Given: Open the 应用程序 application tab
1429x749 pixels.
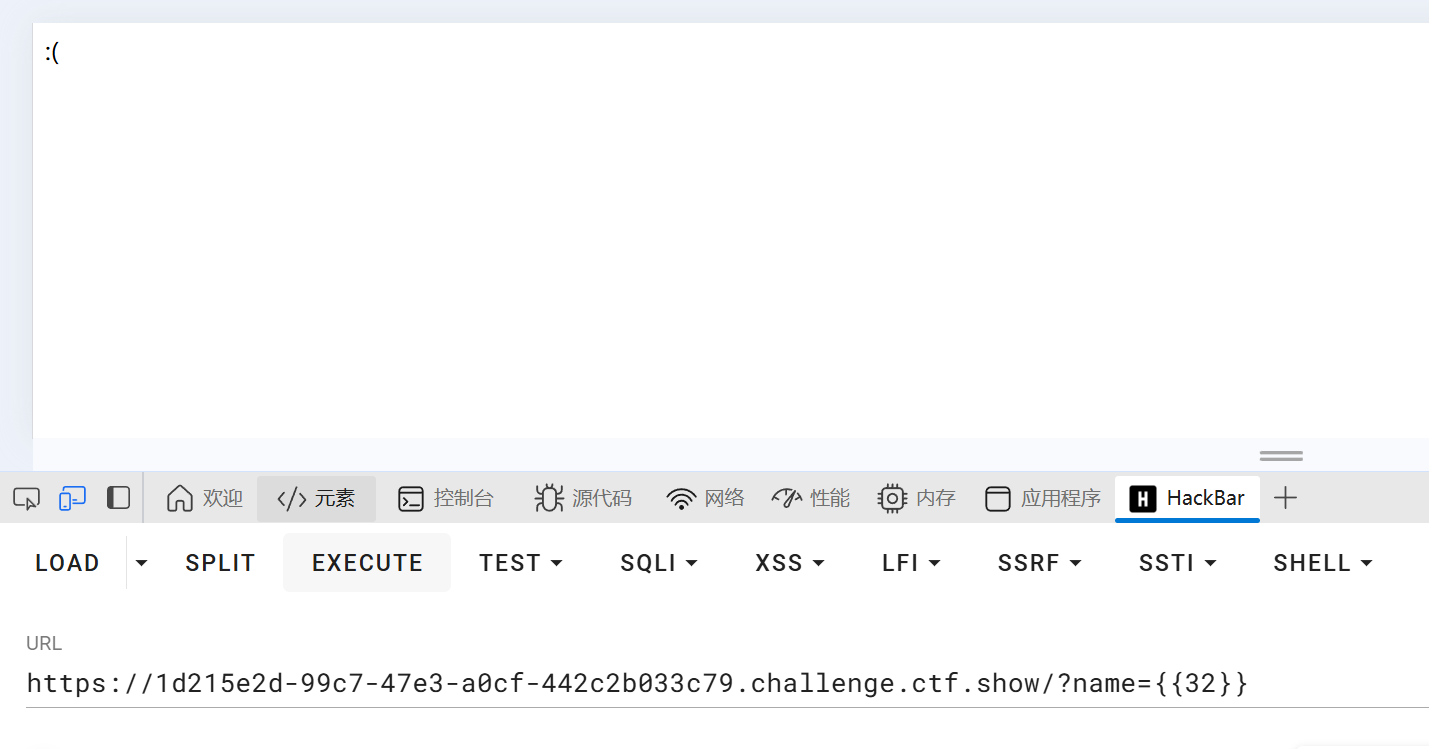Looking at the screenshot, I should 1042,498.
